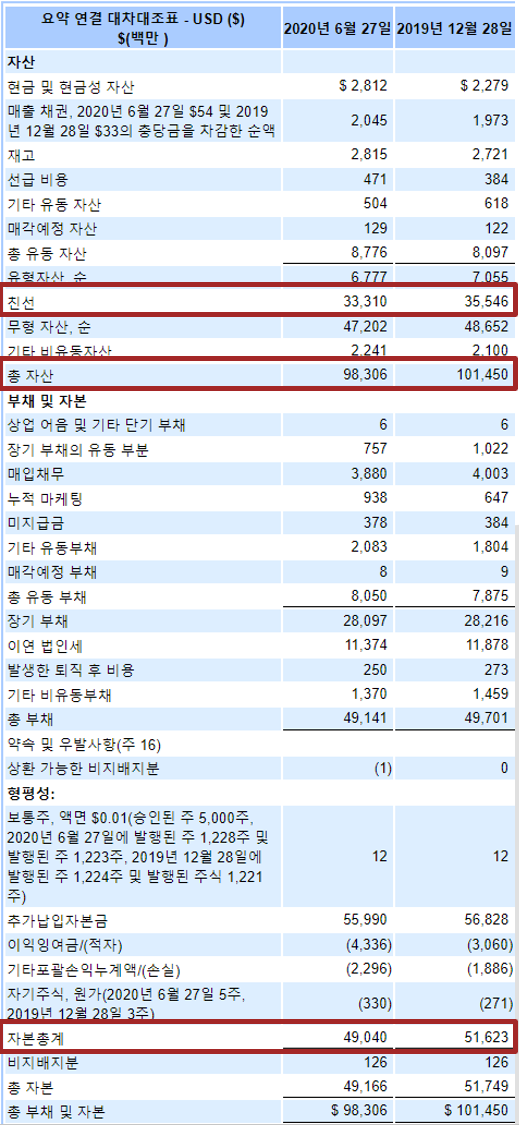Image resolution: width=519 pixels, height=1125 pixels.
Task: Select the 28,097 long-term debt value
Action: [x=366, y=621]
